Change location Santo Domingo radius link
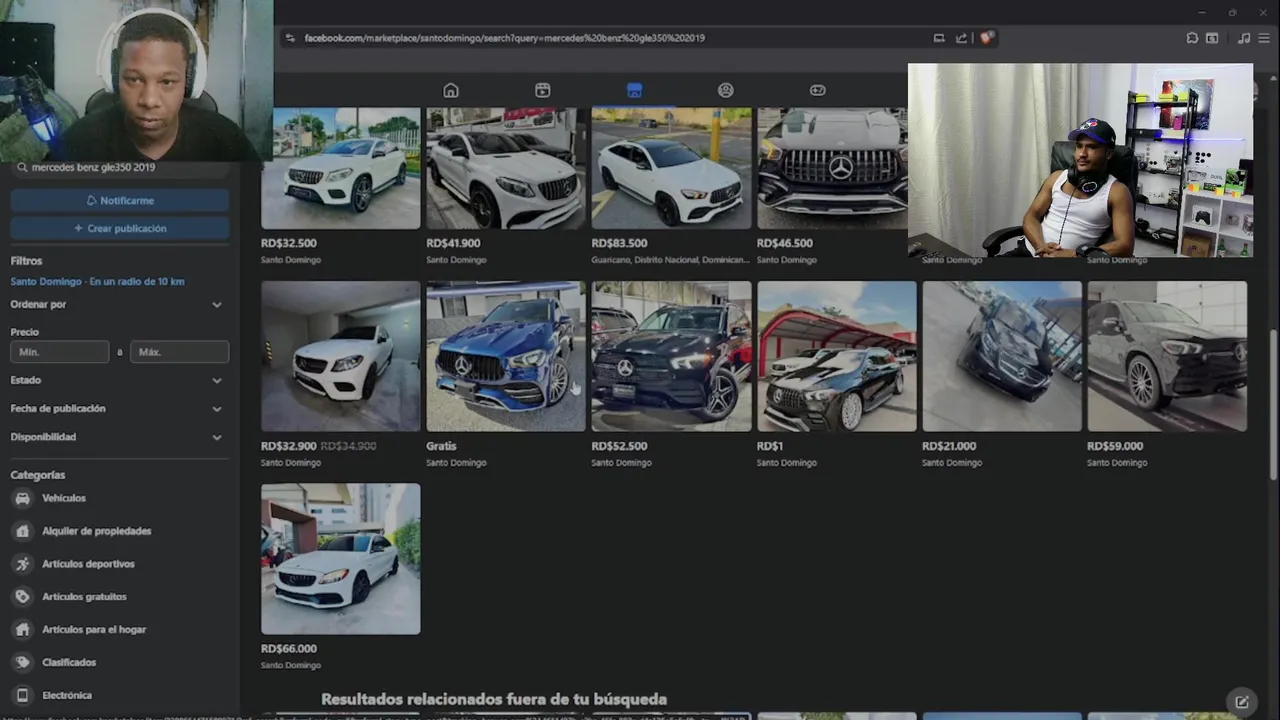 coord(97,282)
